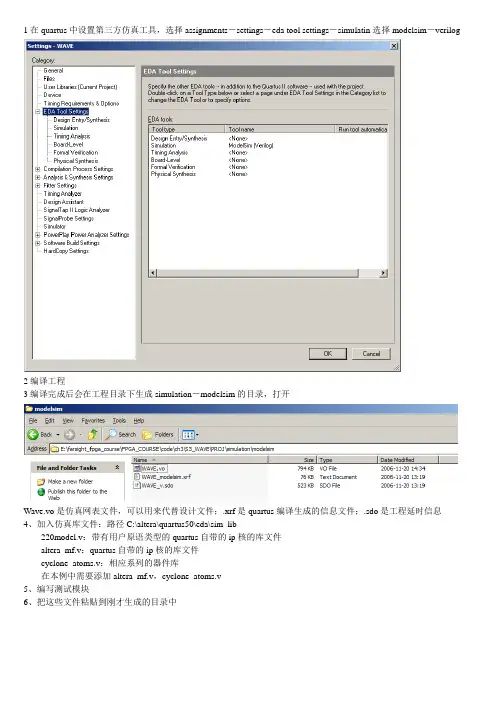The image size is (496, 702).
Task: Select SignalTap II Logic Analyzer category
Action: [77, 210]
